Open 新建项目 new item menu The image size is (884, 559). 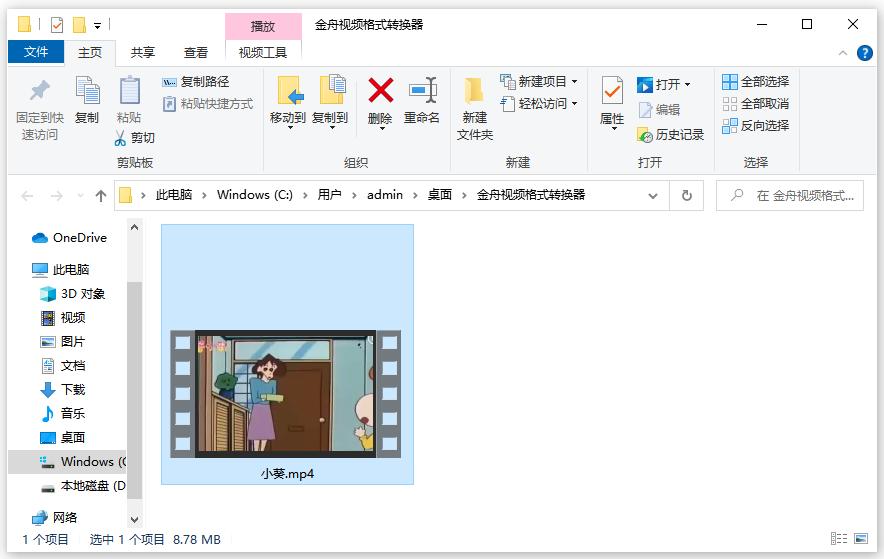[x=539, y=82]
